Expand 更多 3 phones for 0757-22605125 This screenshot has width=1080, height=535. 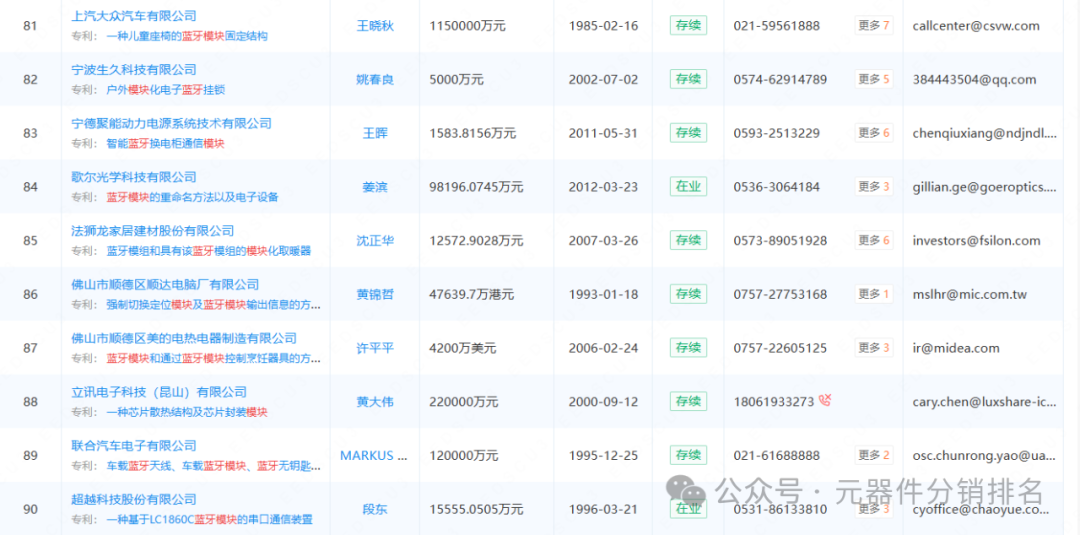[x=874, y=348]
